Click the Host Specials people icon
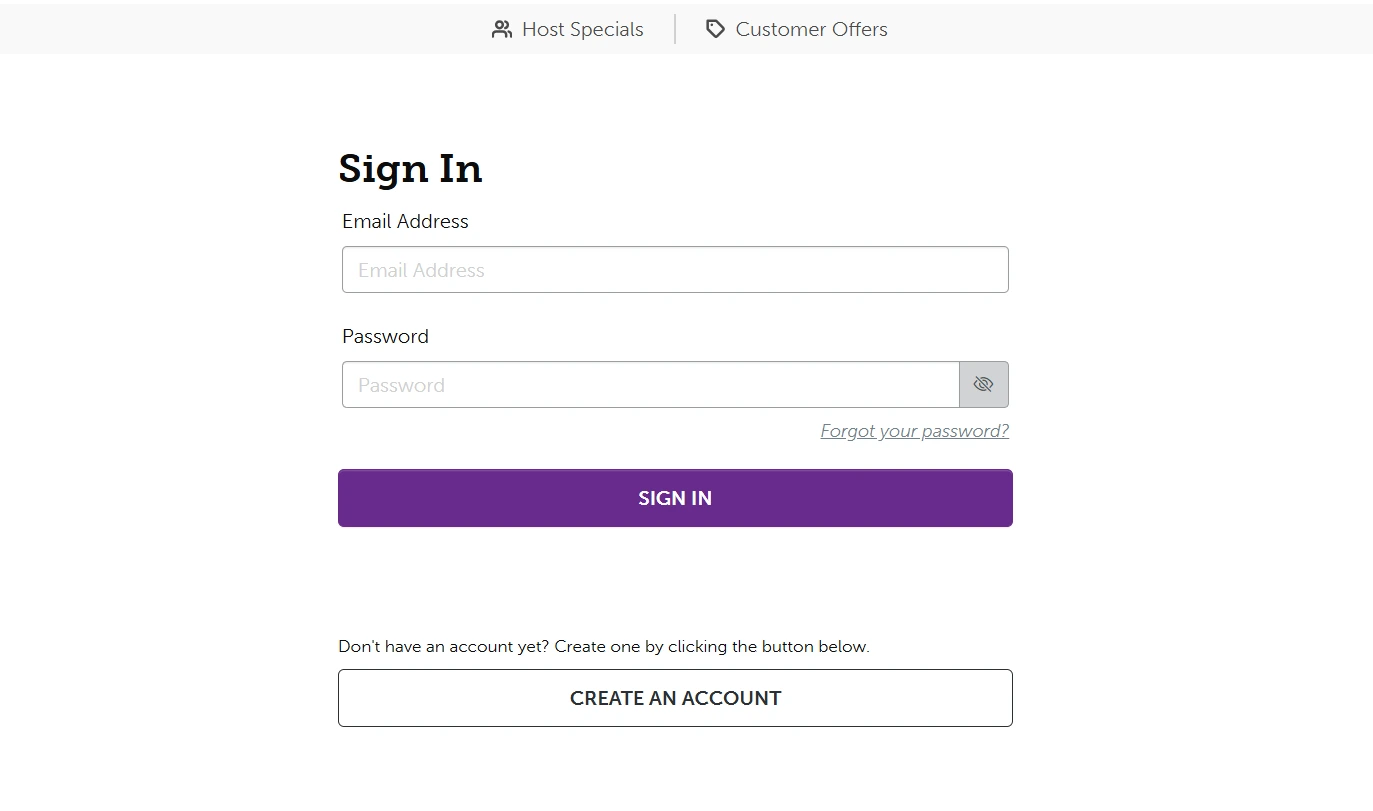This screenshot has height=811, width=1373. pos(502,30)
